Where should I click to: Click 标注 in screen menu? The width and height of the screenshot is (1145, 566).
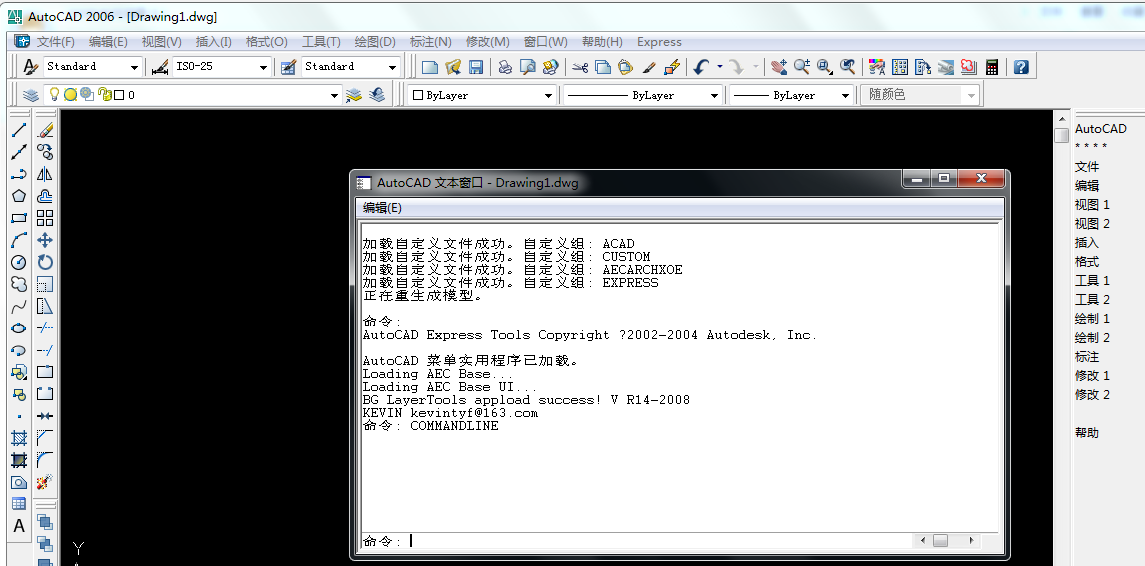(1087, 356)
